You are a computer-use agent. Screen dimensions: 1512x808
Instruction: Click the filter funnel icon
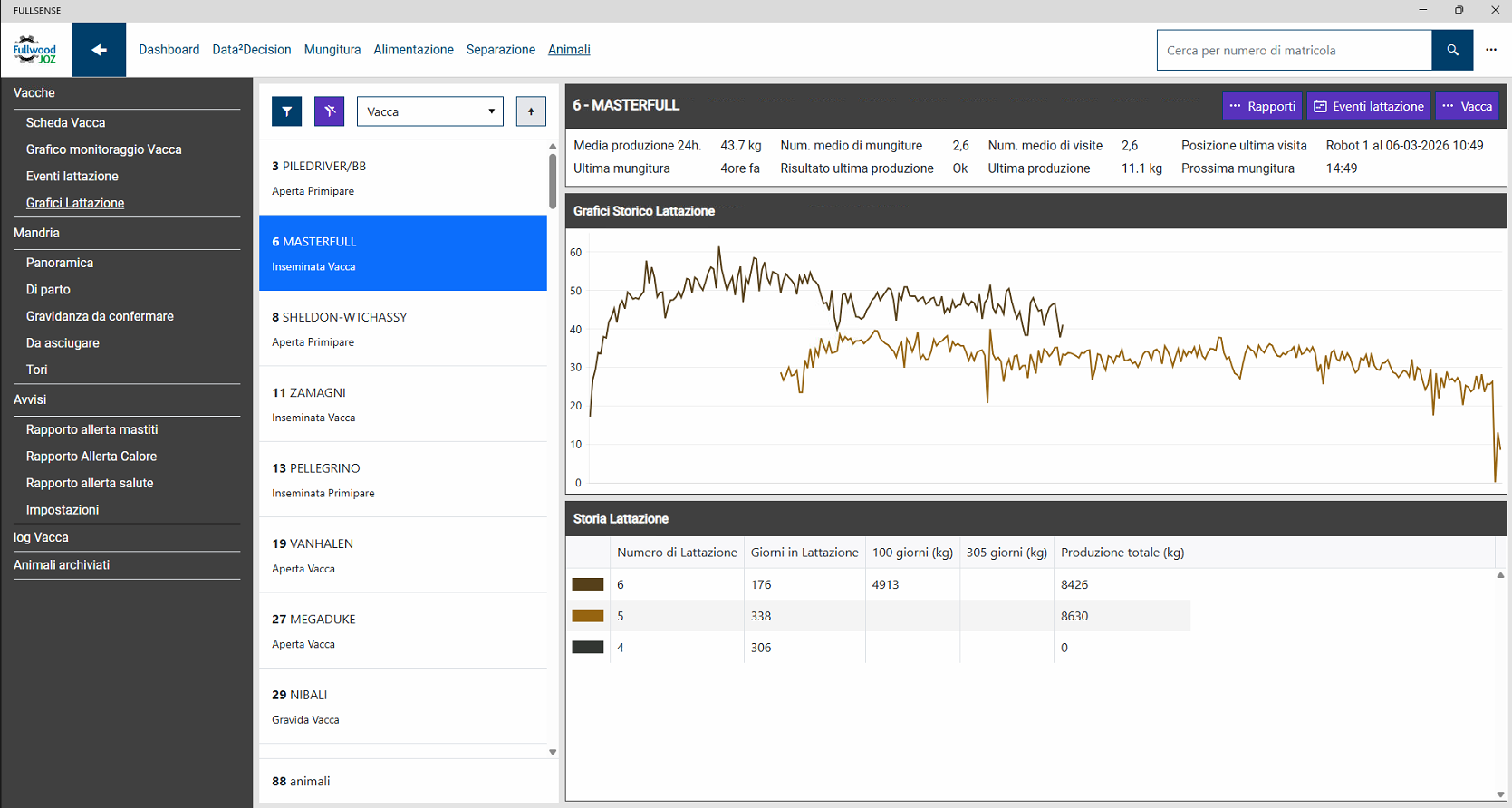(x=286, y=111)
